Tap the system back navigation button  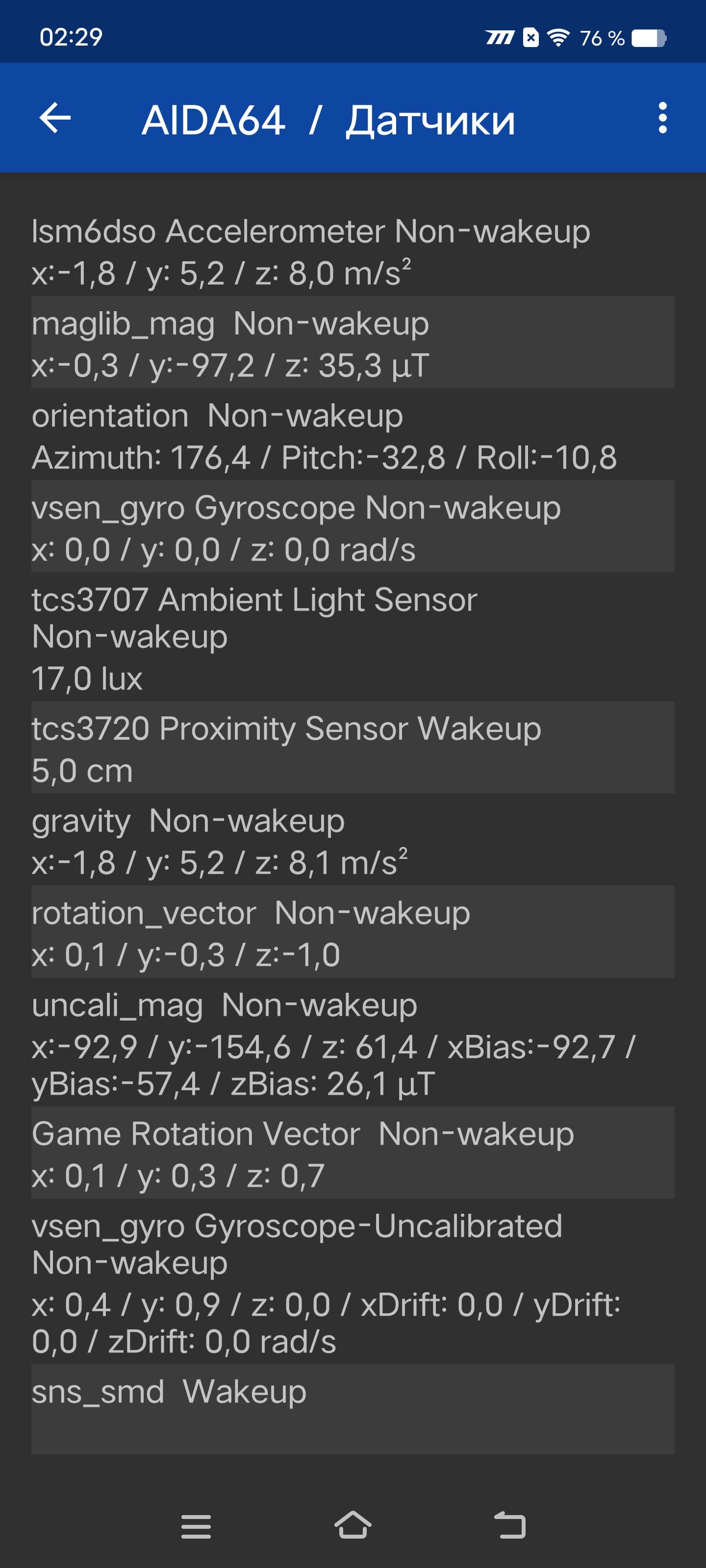[x=510, y=1525]
